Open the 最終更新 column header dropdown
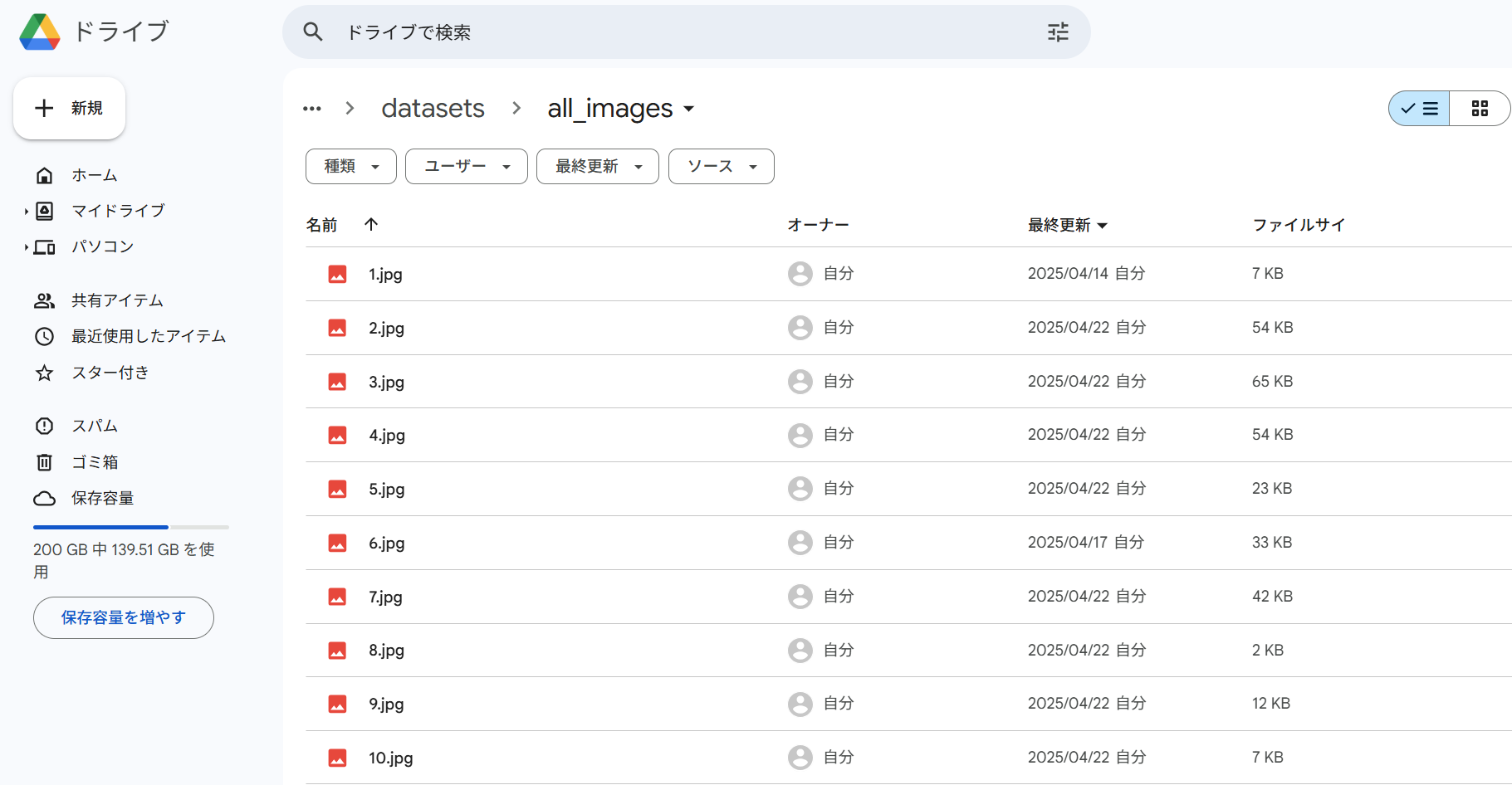 point(1068,225)
